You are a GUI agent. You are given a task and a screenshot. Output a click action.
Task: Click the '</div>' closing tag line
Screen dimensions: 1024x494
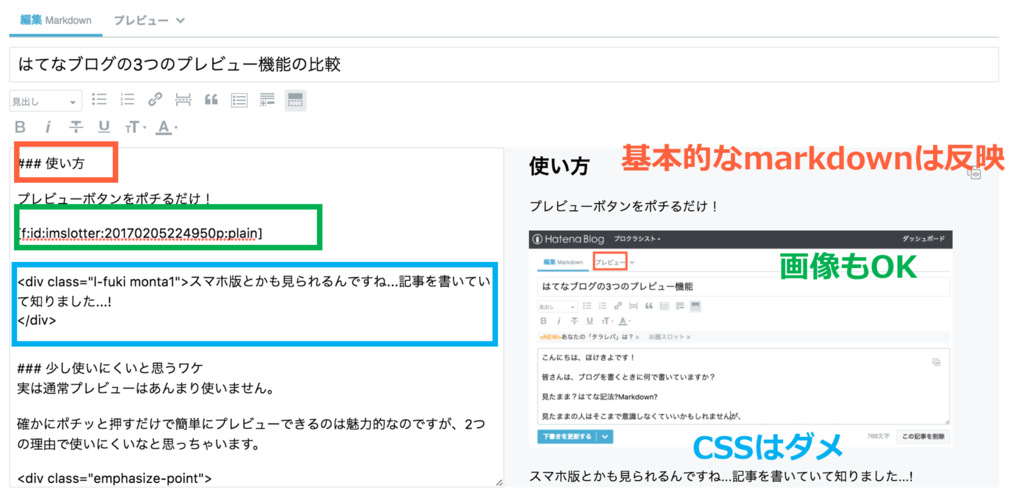click(37, 320)
